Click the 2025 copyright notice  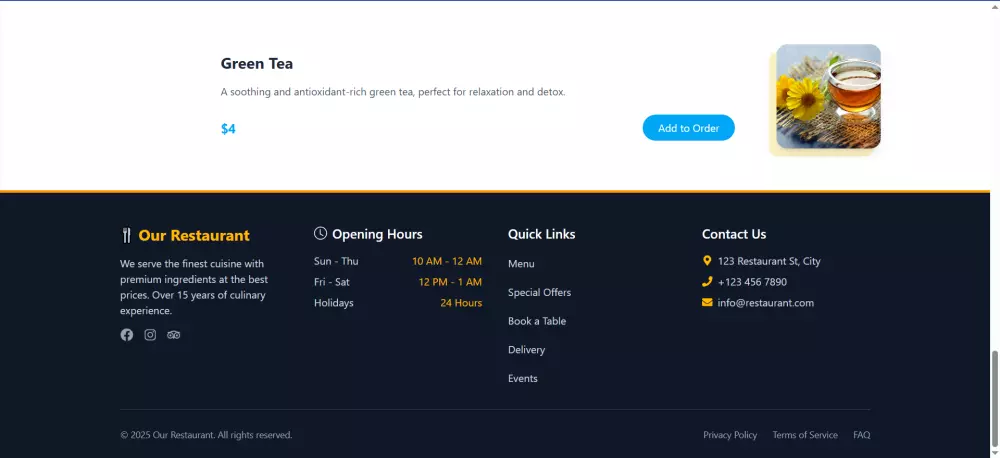tap(206, 435)
